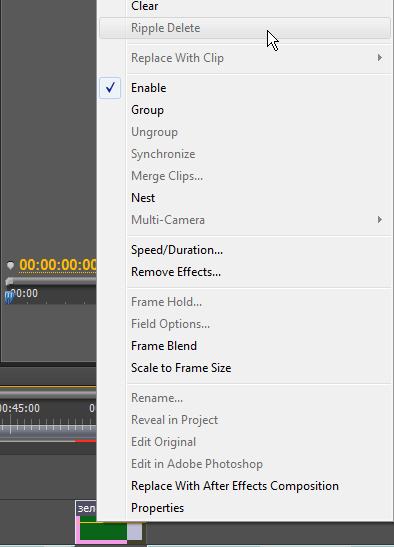Toggle the Enable checkmark
Screen dimensions: 394x547
click(110, 88)
